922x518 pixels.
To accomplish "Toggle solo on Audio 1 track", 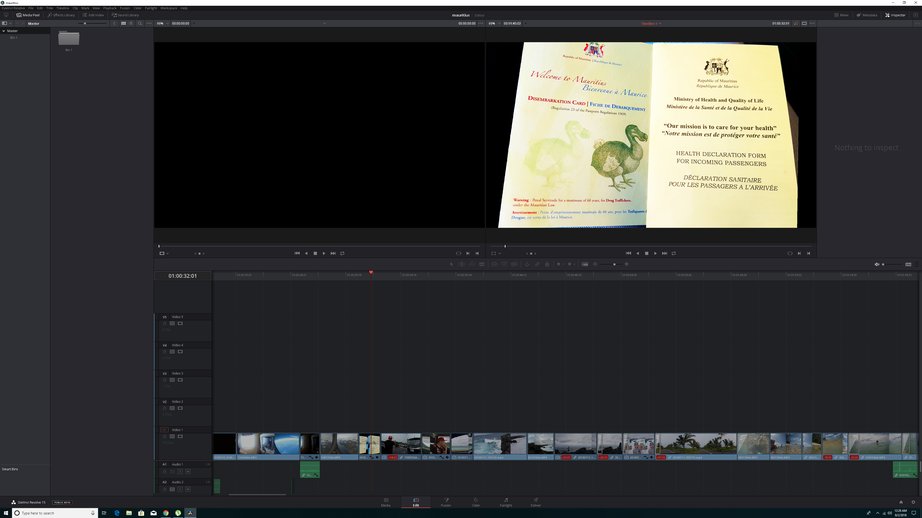I will [x=180, y=471].
